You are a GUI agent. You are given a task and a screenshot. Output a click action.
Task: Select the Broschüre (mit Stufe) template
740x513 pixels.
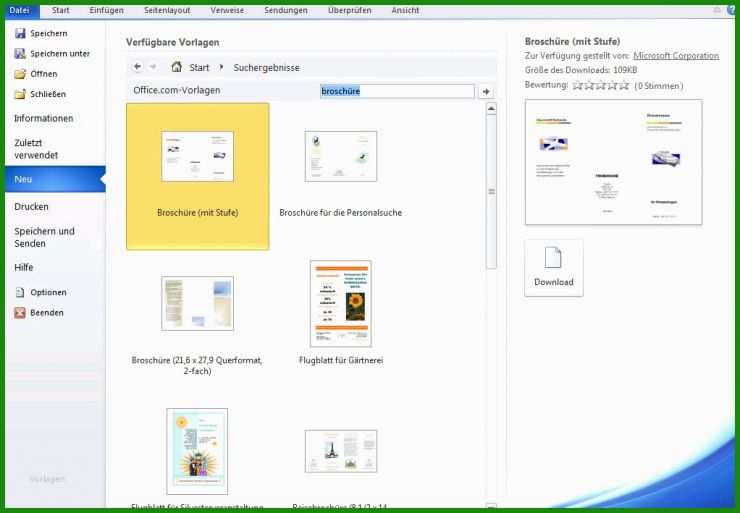tap(197, 177)
